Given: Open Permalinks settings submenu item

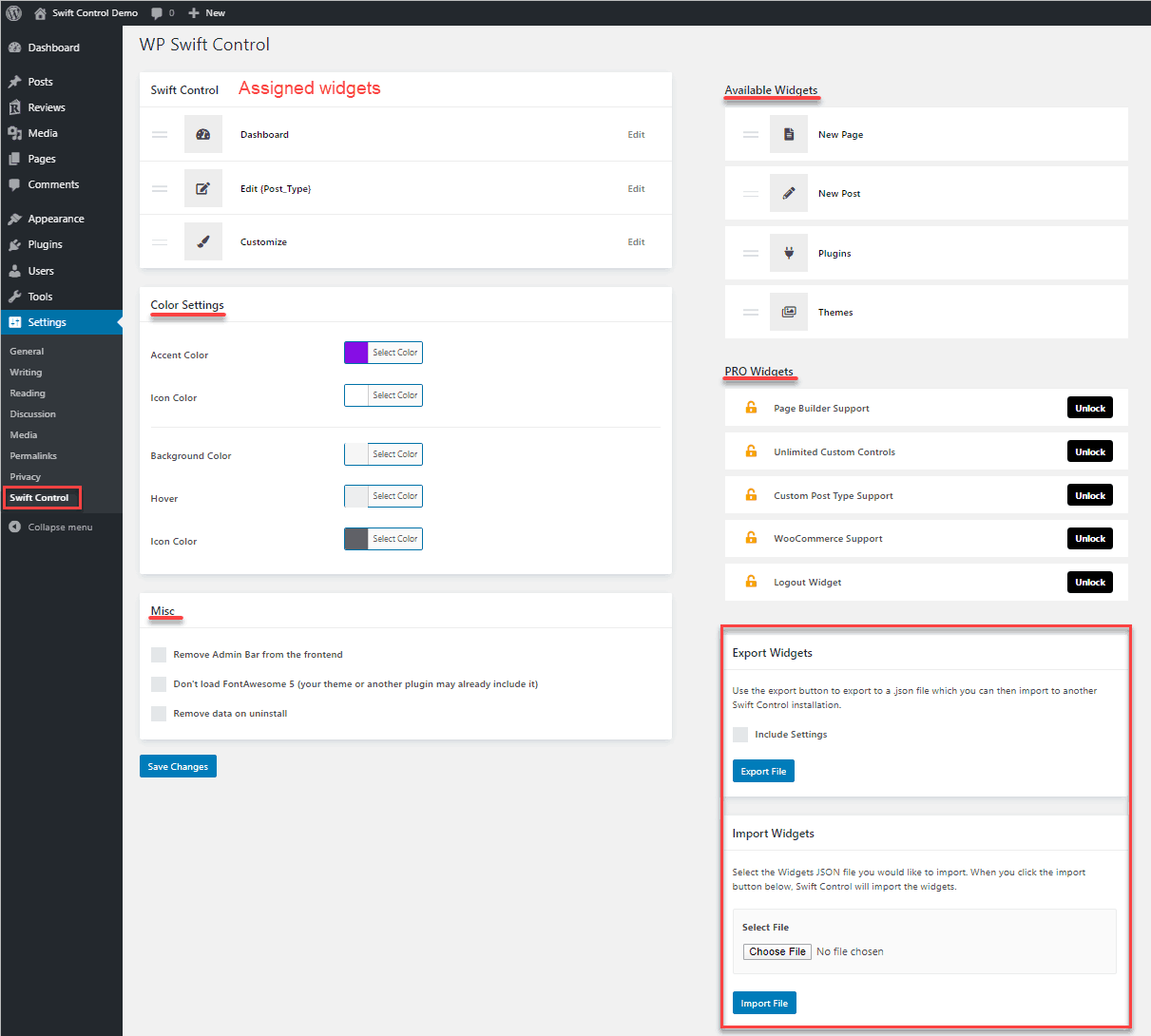Looking at the screenshot, I should coord(33,456).
